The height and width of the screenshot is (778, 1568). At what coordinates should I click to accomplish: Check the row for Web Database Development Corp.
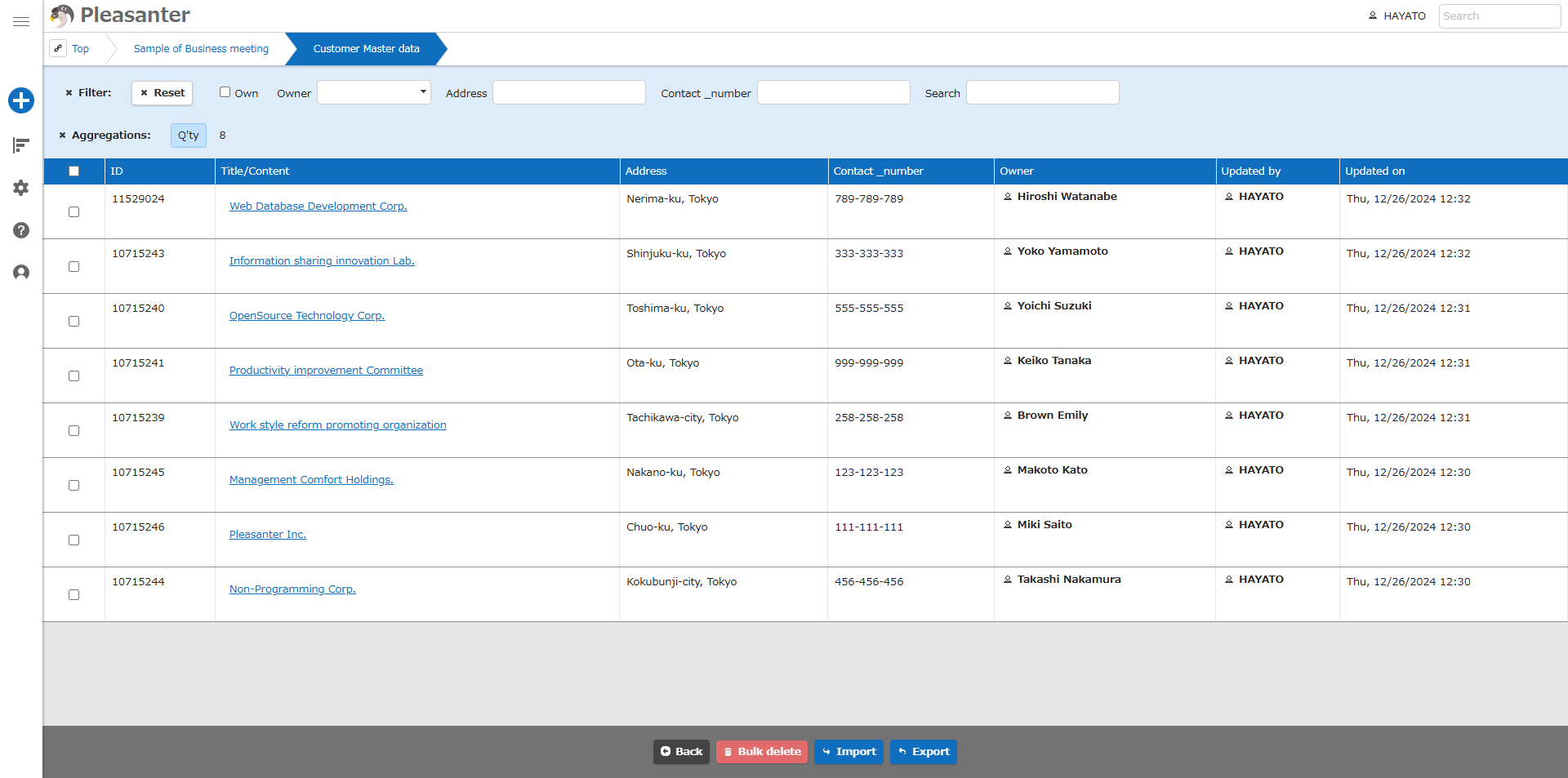point(73,212)
